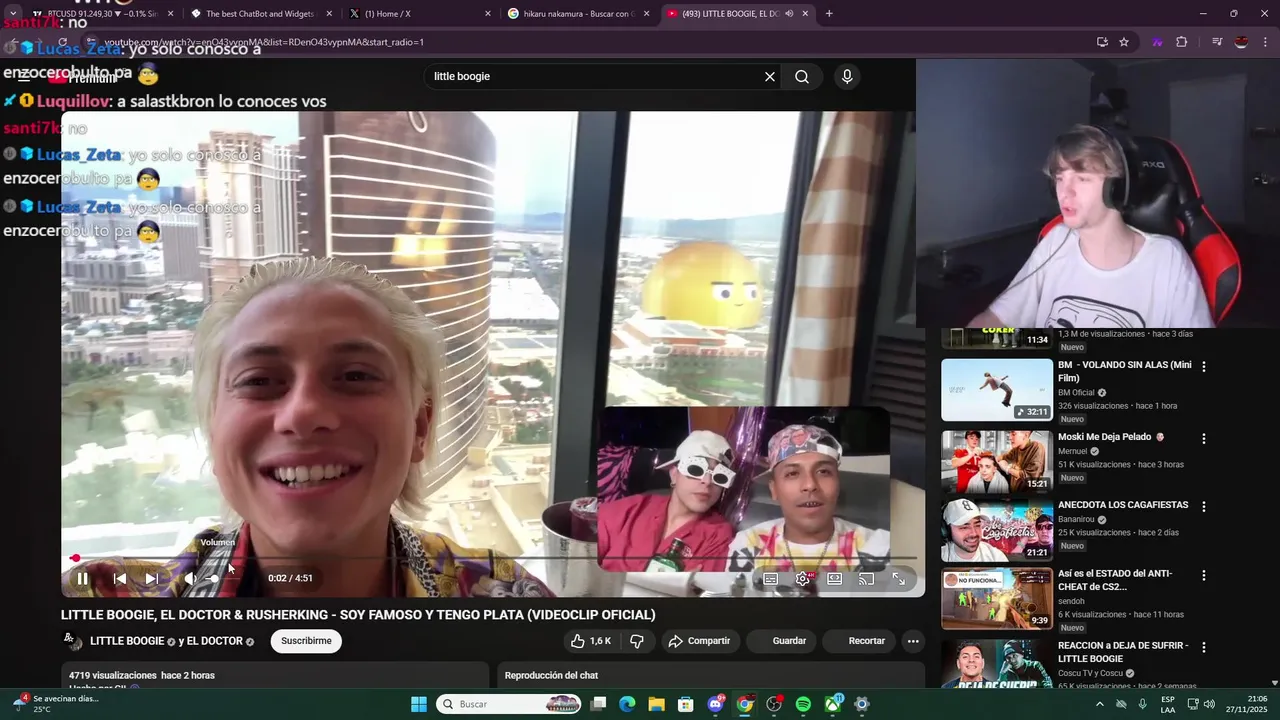1280x720 pixels.
Task: Click the Compartir share button
Action: coord(699,641)
